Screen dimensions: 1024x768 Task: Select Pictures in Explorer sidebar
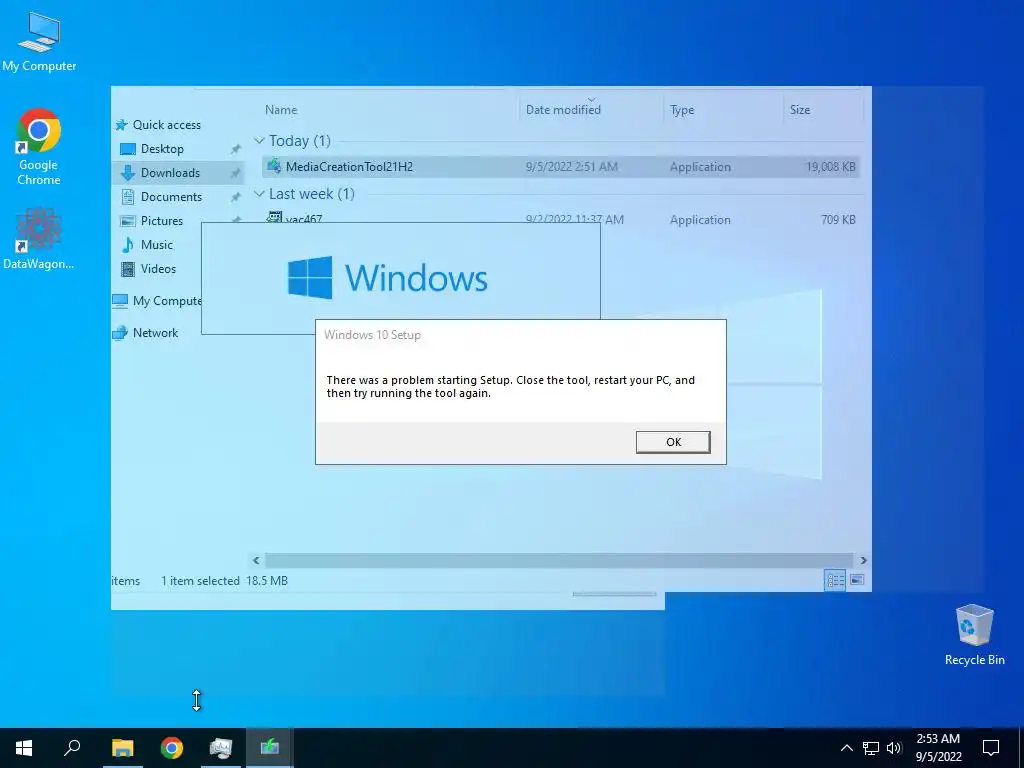(161, 221)
